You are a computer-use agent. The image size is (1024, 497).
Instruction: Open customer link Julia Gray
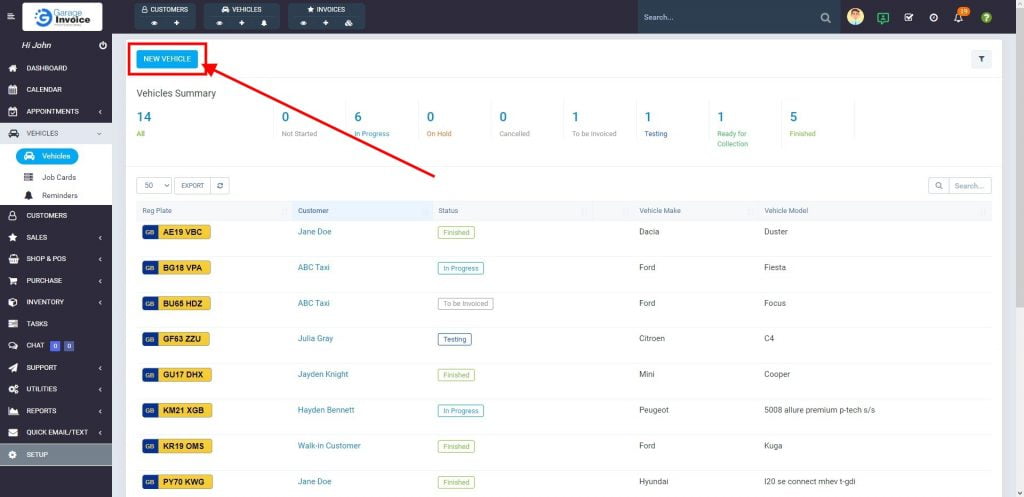(315, 339)
